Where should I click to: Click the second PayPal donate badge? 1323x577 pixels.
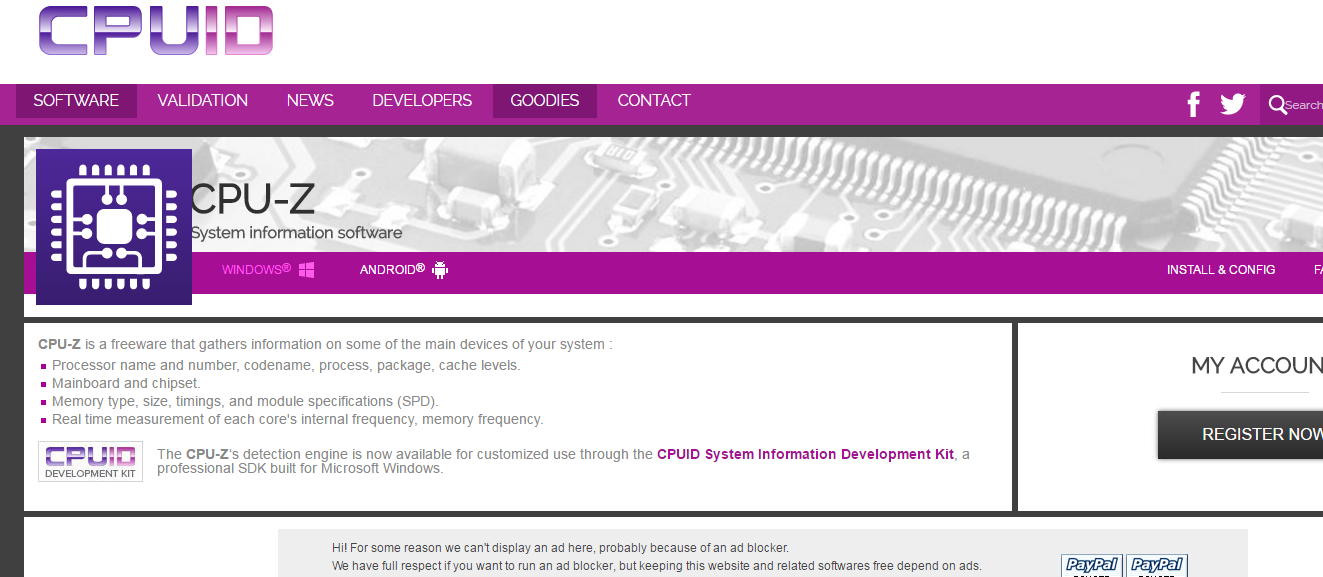[1157, 566]
